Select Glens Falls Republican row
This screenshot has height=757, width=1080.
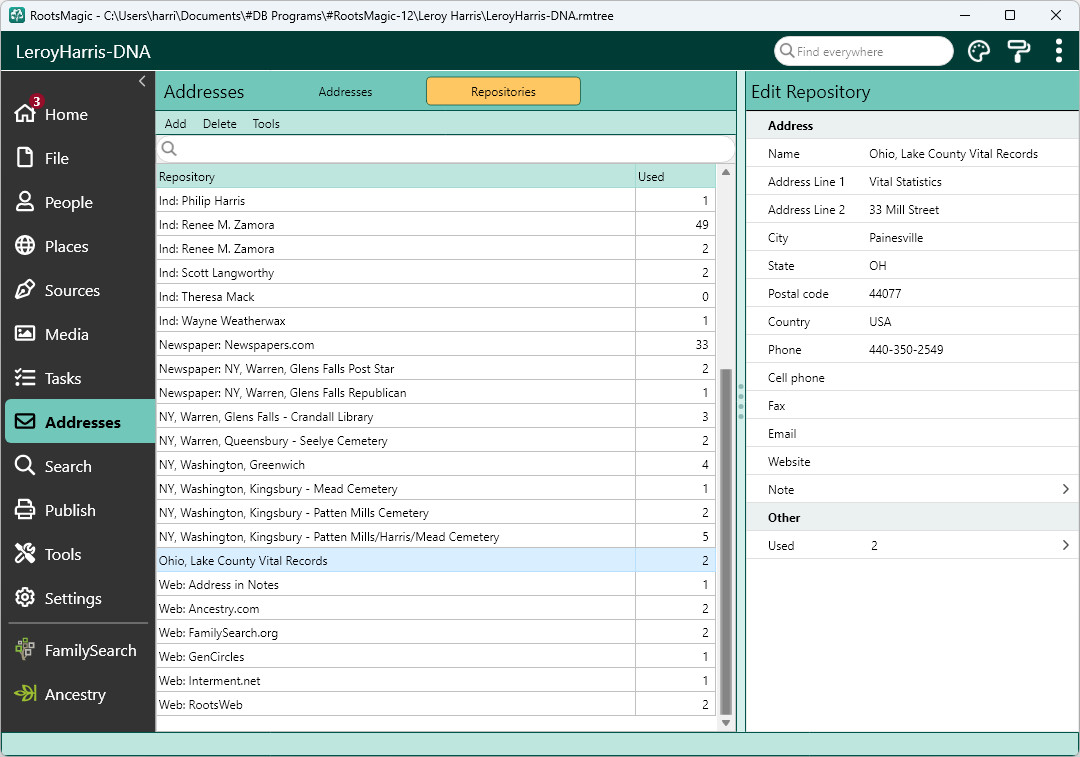tap(436, 393)
